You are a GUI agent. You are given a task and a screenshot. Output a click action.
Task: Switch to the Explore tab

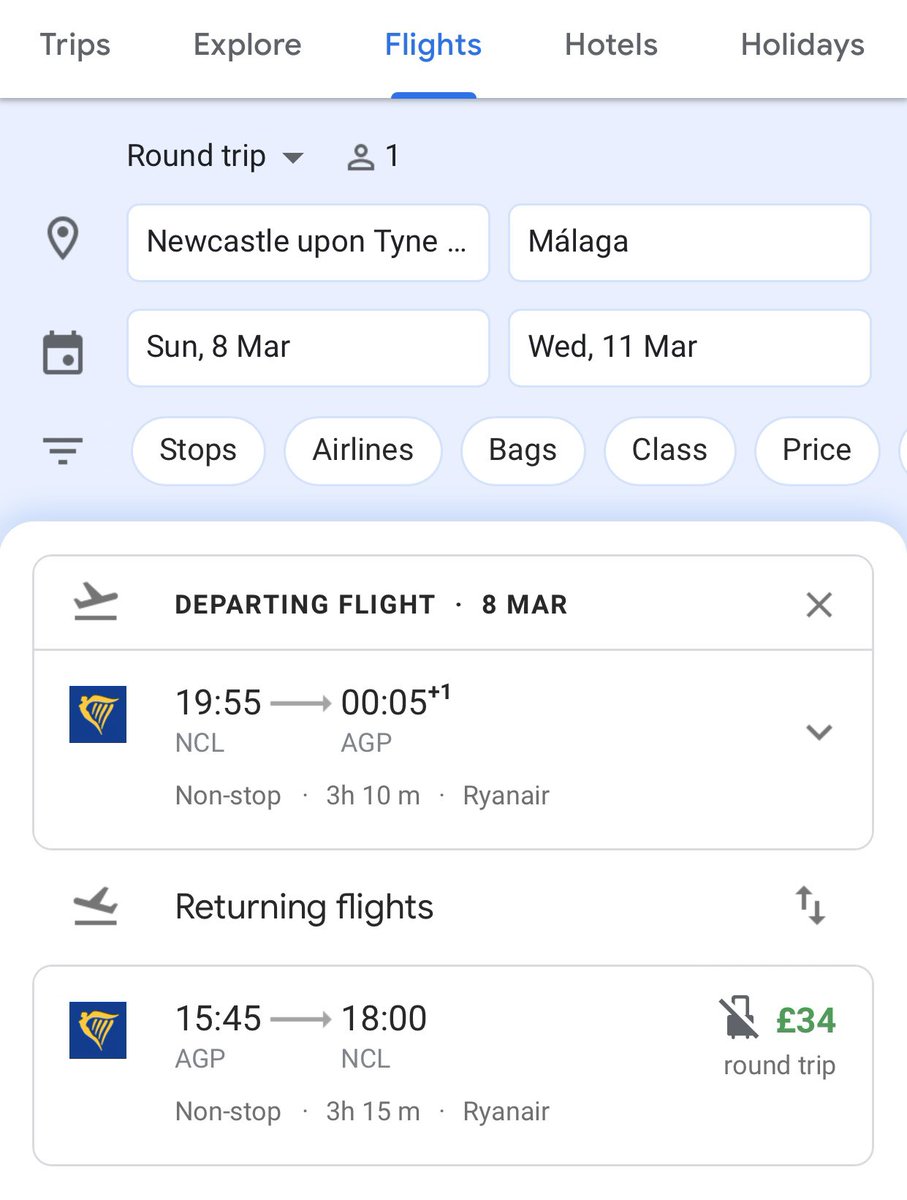coord(247,45)
